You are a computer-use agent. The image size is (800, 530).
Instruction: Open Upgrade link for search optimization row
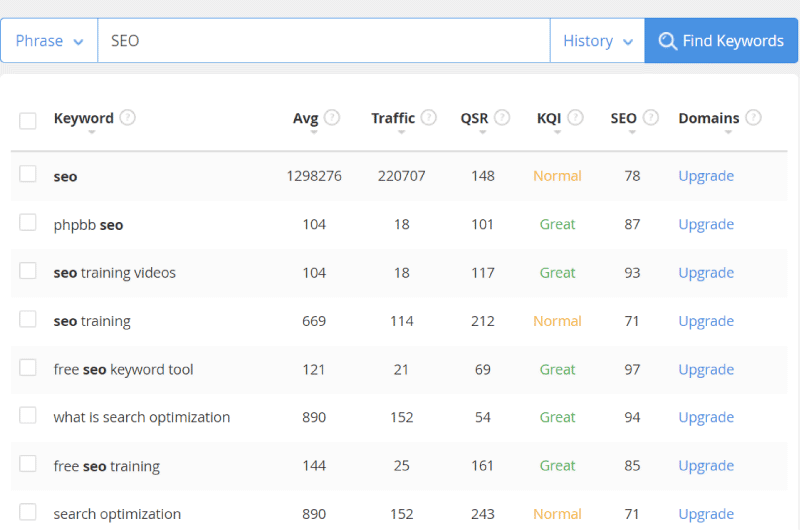pyautogui.click(x=706, y=514)
